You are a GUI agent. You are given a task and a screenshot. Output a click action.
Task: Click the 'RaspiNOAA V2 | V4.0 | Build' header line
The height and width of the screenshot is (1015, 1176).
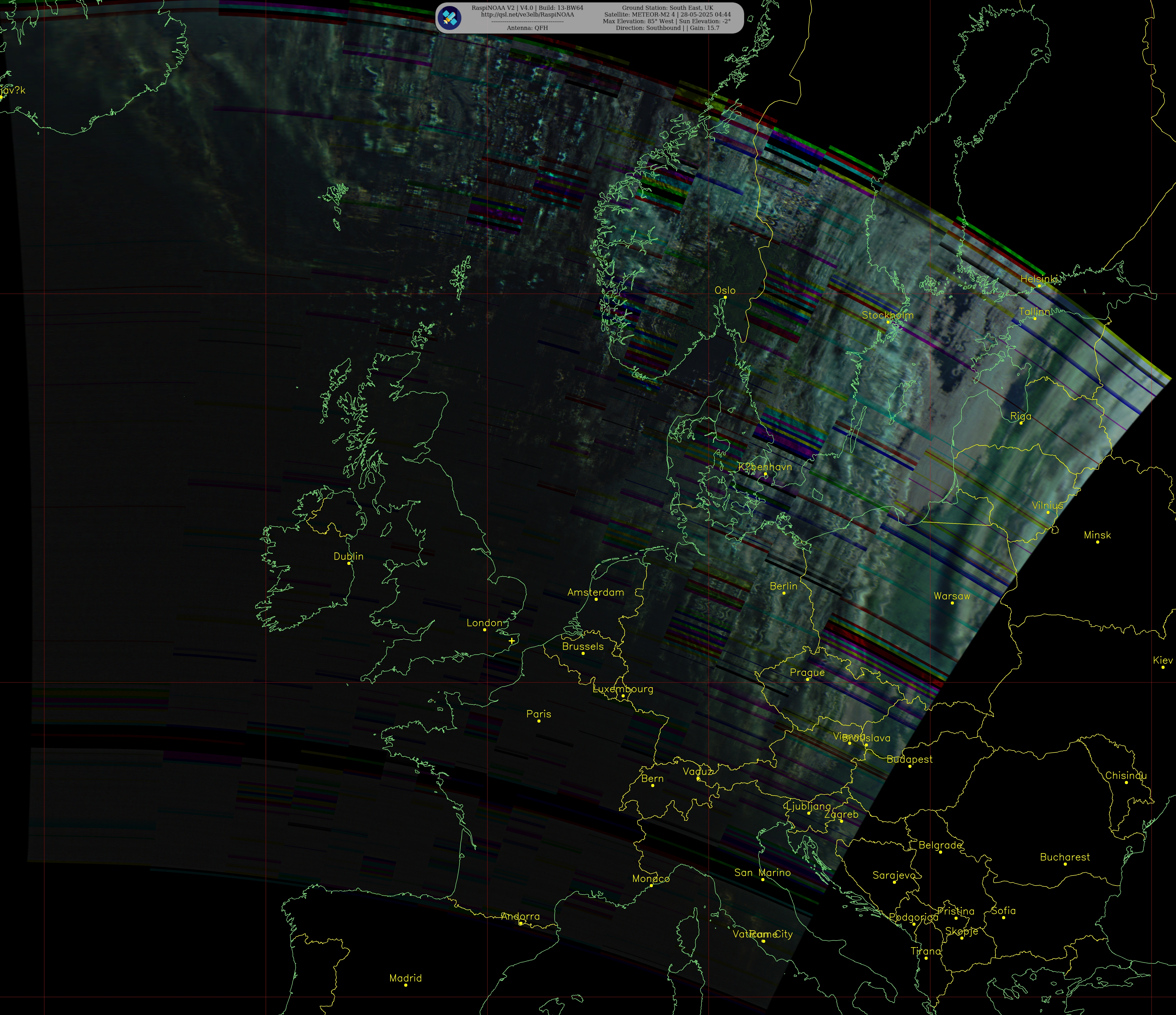tap(527, 8)
